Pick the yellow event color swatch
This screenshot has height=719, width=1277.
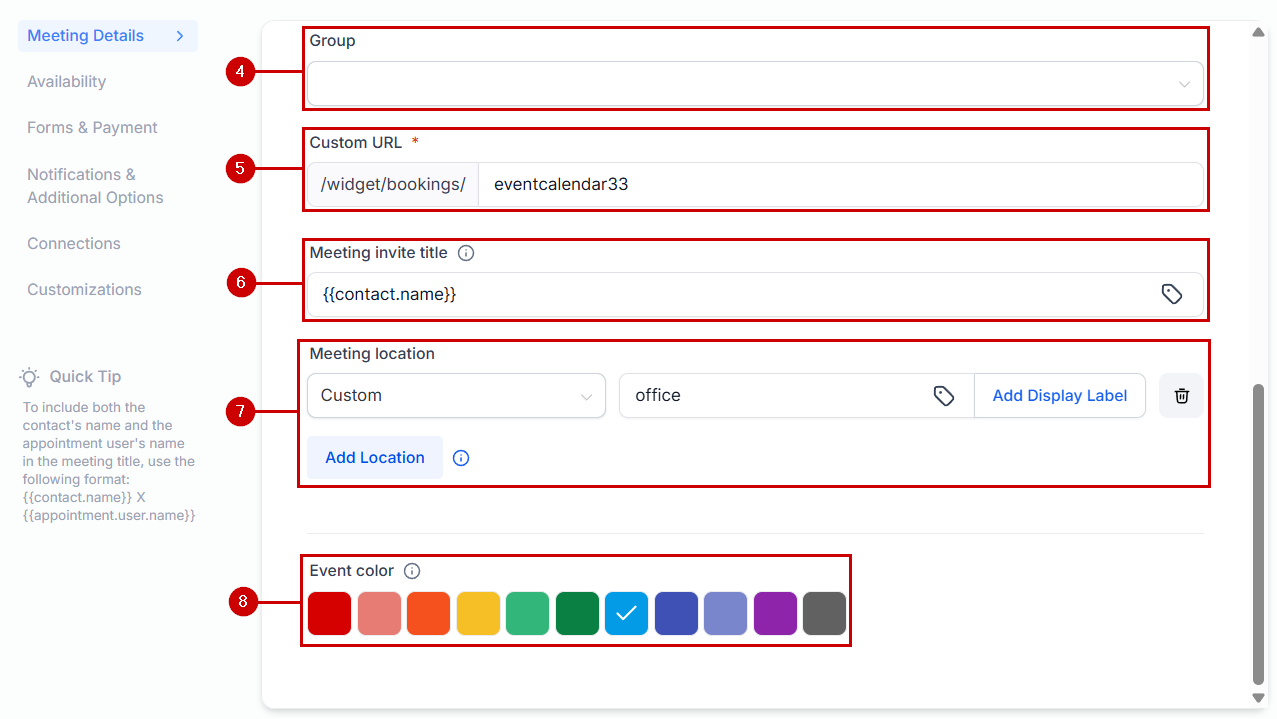click(x=478, y=614)
